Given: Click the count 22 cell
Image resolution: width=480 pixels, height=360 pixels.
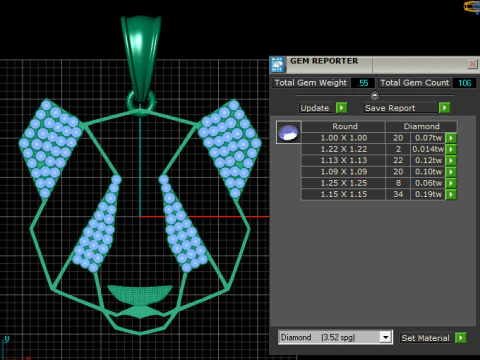Looking at the screenshot, I should click(x=398, y=160).
